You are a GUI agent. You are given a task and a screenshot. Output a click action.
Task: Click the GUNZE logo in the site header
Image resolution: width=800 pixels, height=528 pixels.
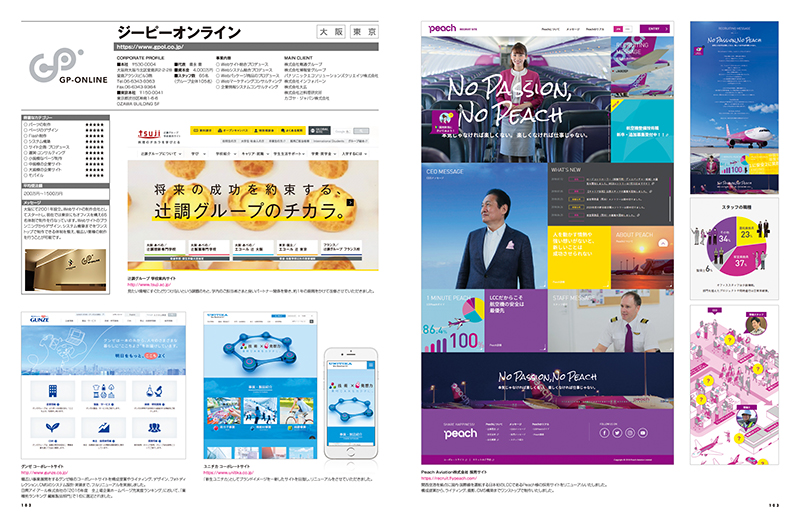[39, 319]
